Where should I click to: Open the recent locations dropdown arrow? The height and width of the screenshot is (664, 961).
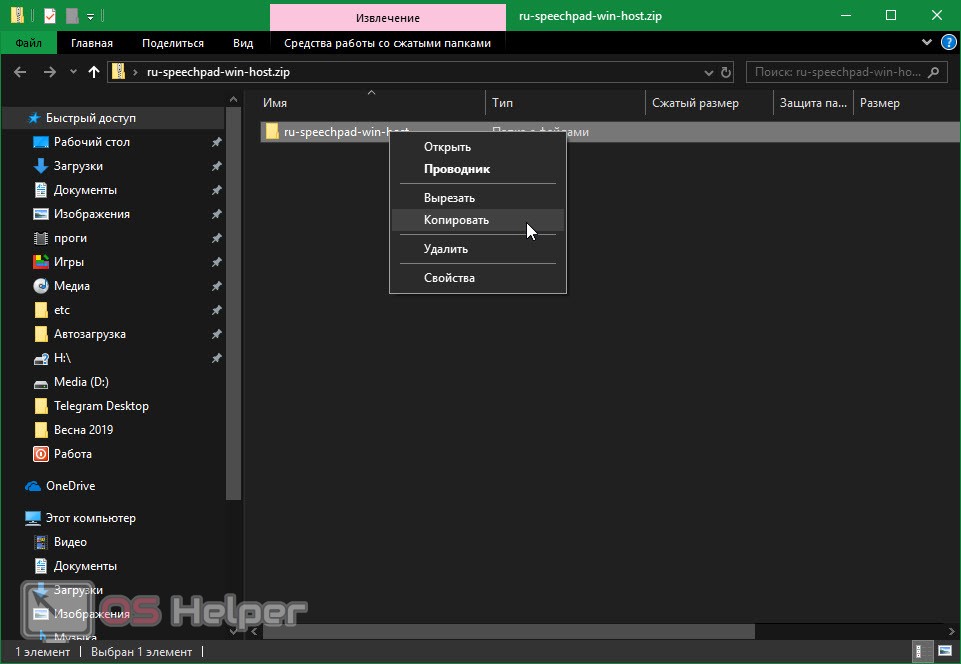71,72
